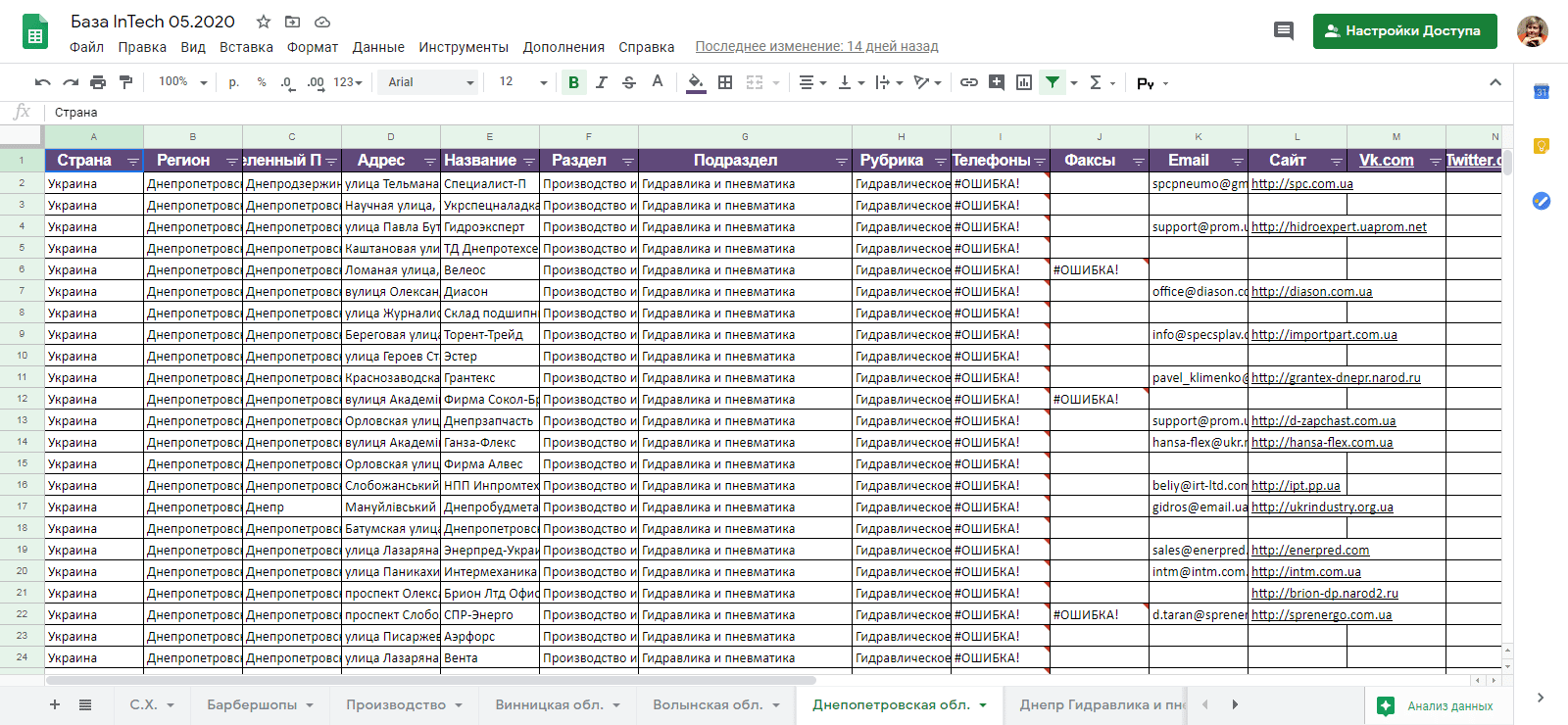Star the document
Image resolution: width=1568 pixels, height=725 pixels.
[263, 22]
